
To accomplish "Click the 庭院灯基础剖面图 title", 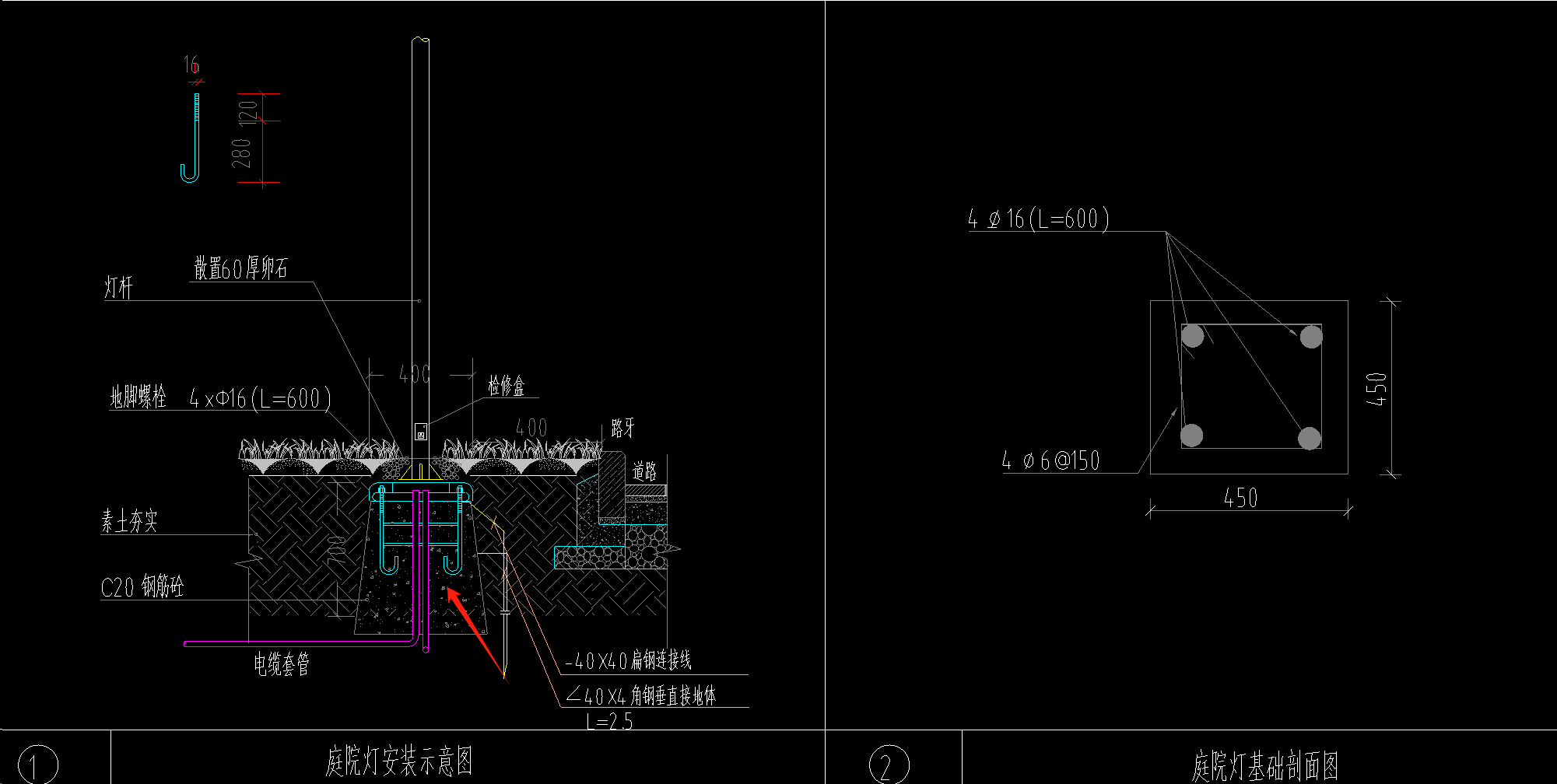I will 1265,766.
